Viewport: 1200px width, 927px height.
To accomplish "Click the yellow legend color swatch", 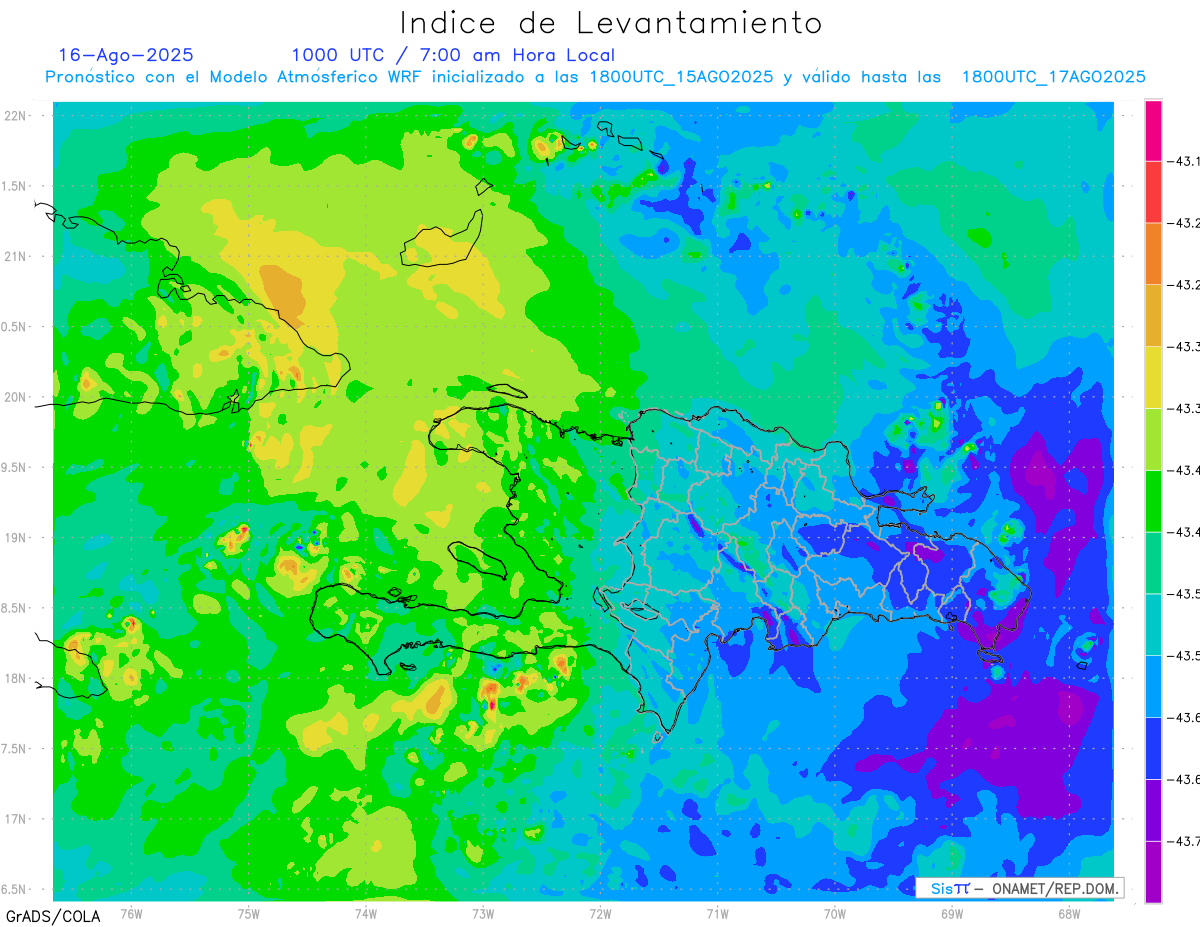I will tap(1153, 377).
